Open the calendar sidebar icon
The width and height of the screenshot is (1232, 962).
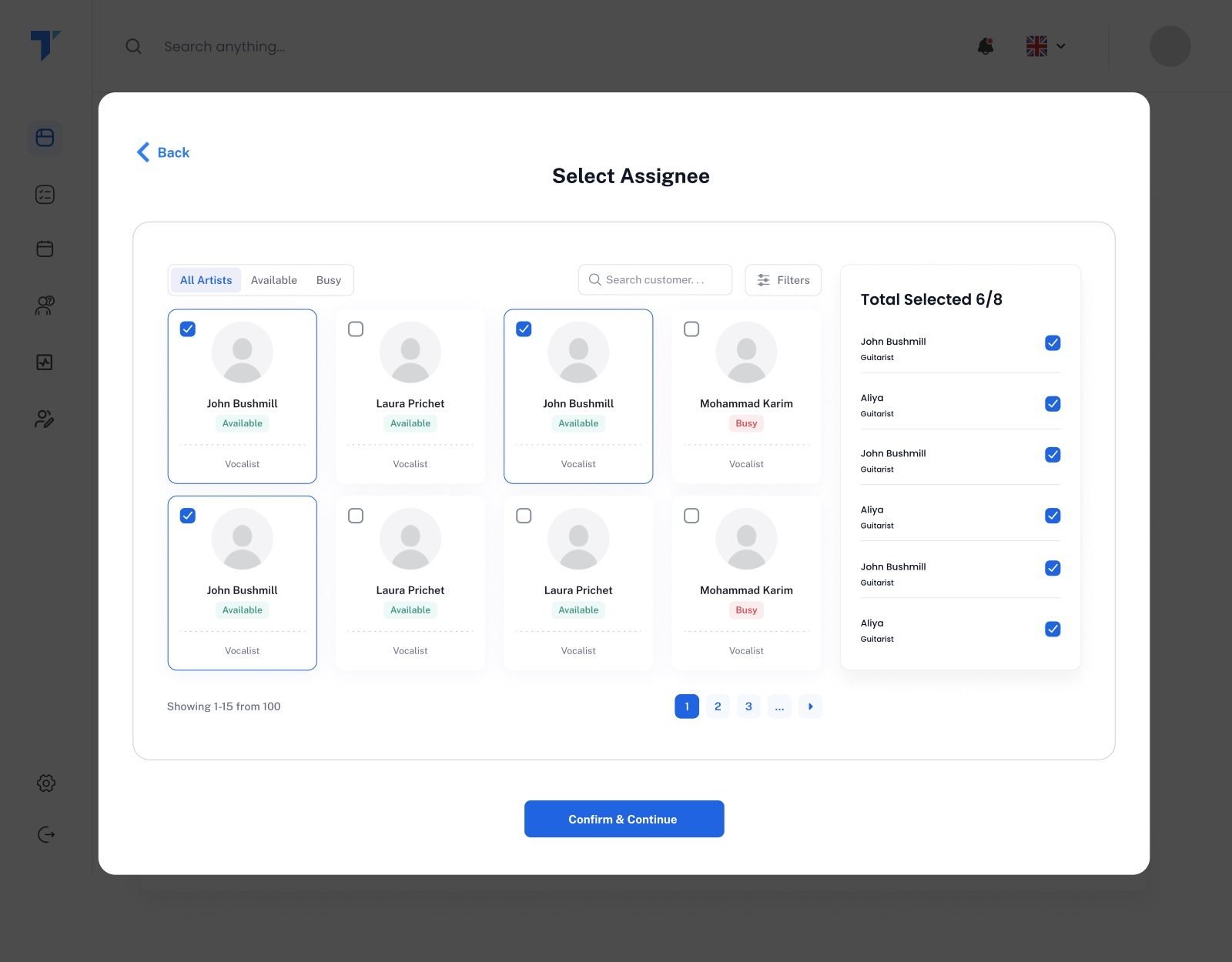pos(45,249)
